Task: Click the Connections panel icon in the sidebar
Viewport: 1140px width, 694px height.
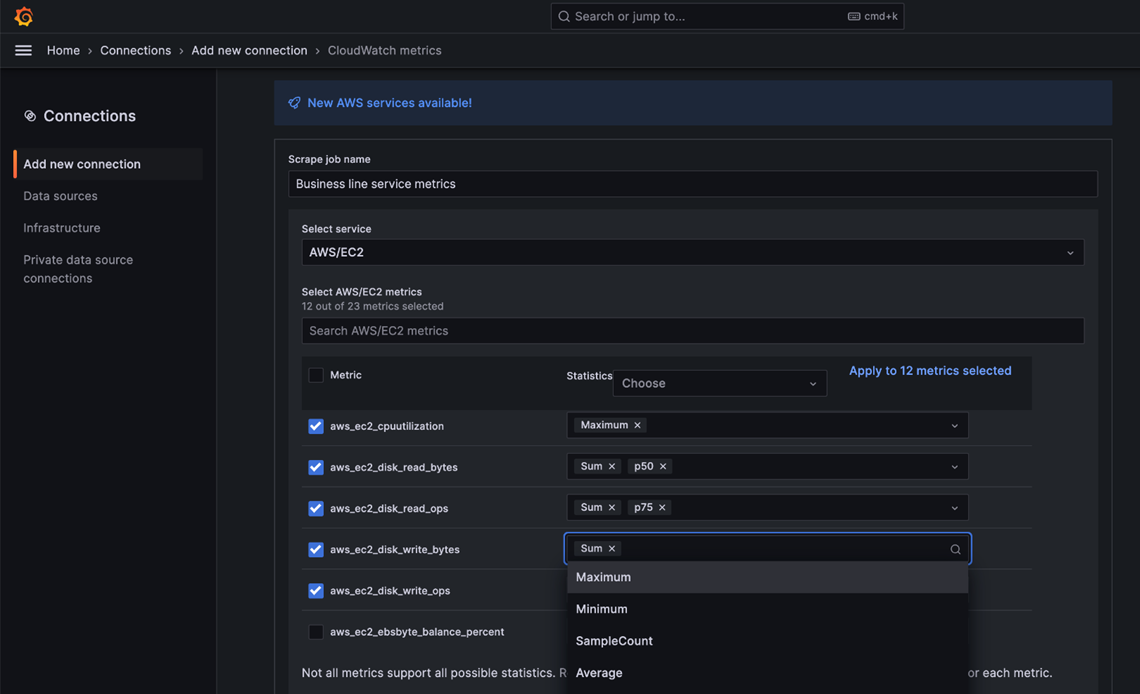Action: pyautogui.click(x=29, y=115)
